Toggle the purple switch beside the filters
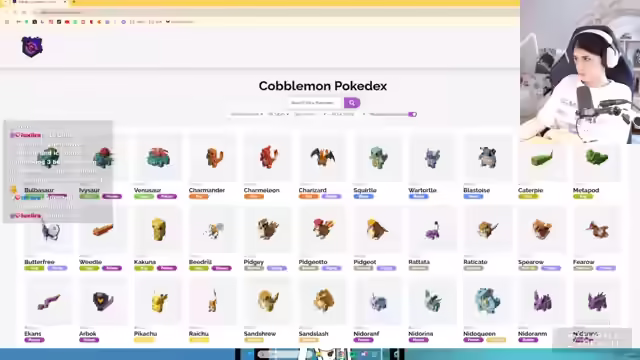 [412, 114]
